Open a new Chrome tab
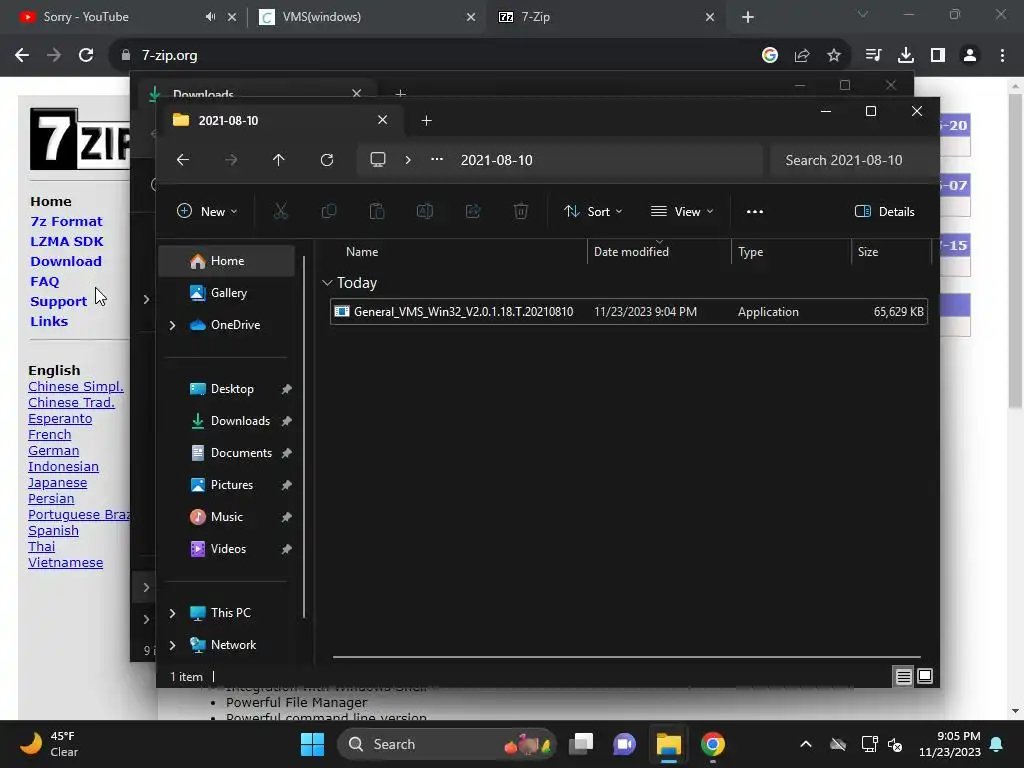 click(x=748, y=17)
